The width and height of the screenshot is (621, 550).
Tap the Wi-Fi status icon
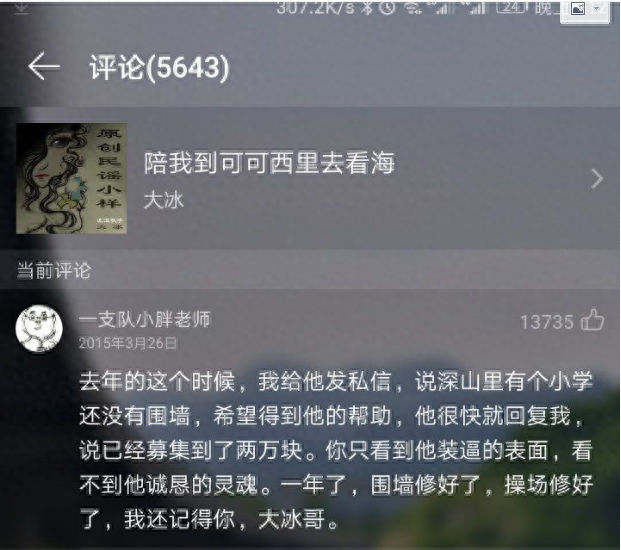(413, 8)
